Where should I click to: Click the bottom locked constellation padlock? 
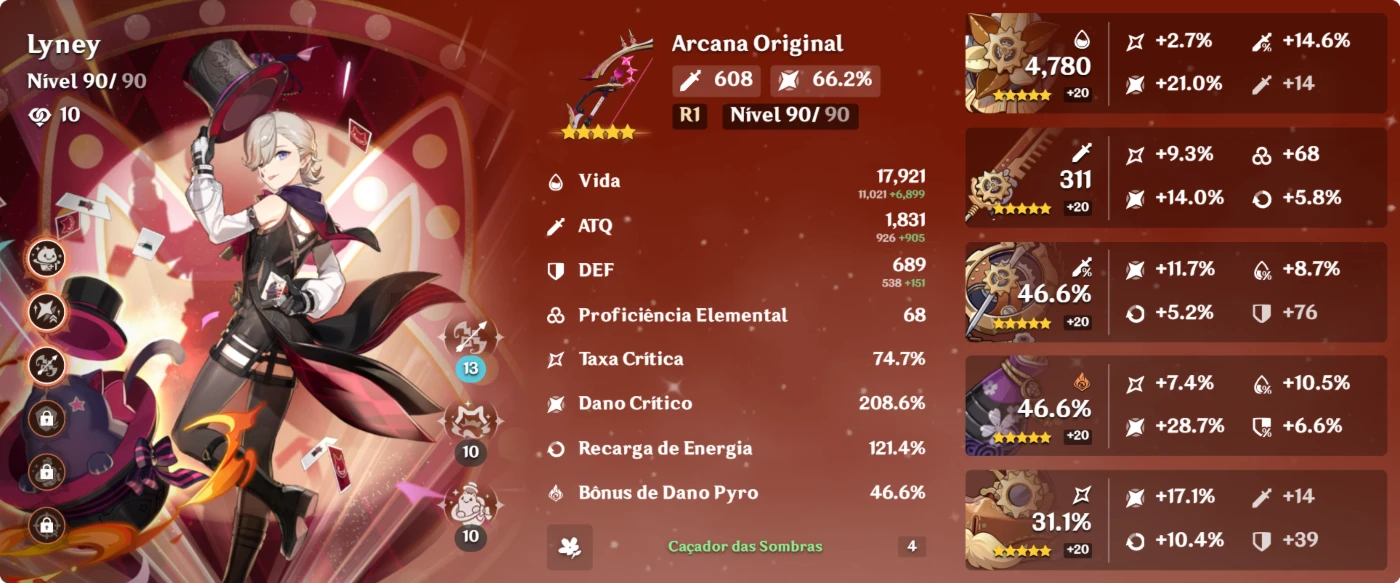[x=46, y=524]
